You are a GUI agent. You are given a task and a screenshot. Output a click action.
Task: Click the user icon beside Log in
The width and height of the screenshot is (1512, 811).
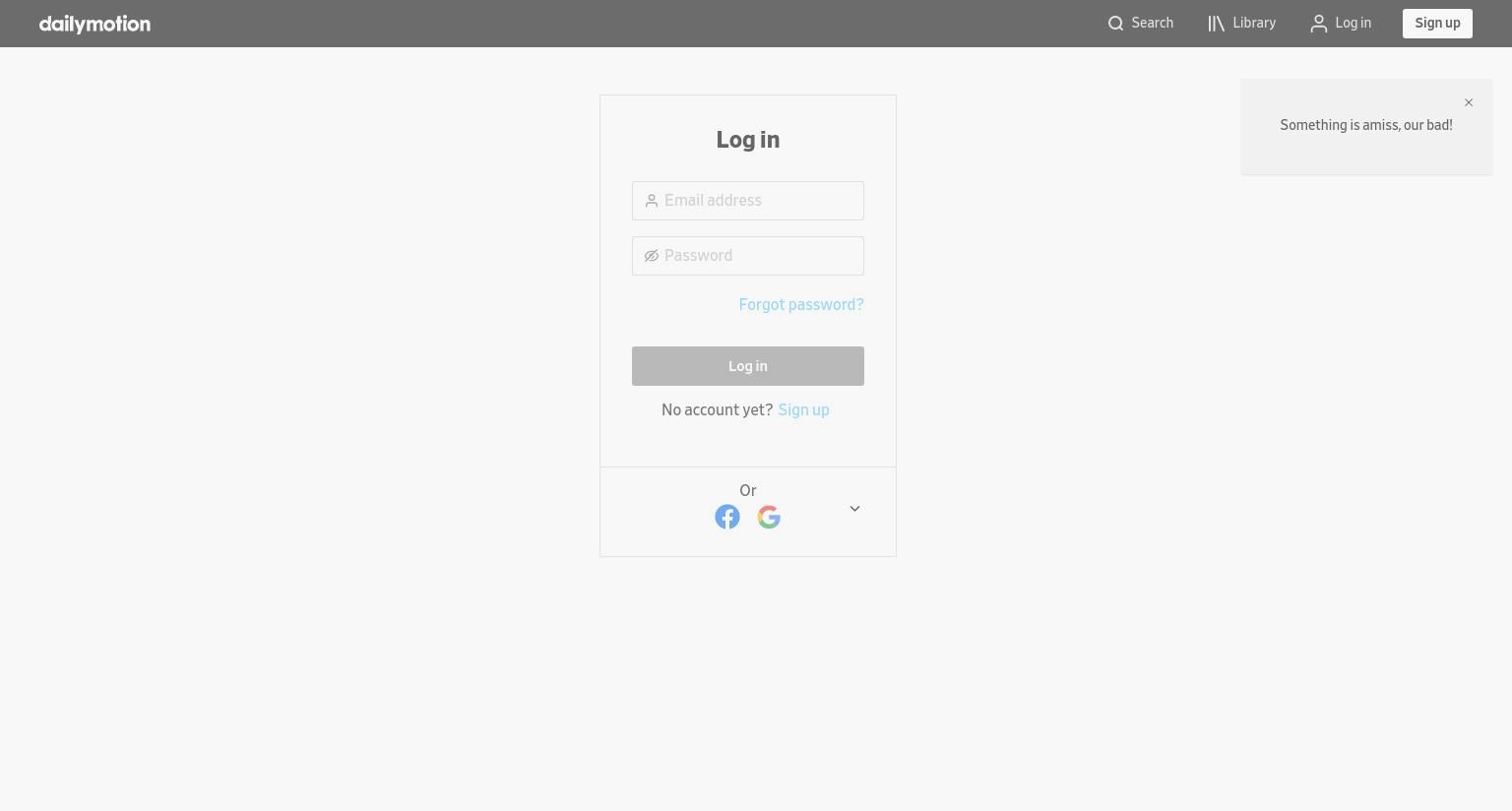(1319, 24)
